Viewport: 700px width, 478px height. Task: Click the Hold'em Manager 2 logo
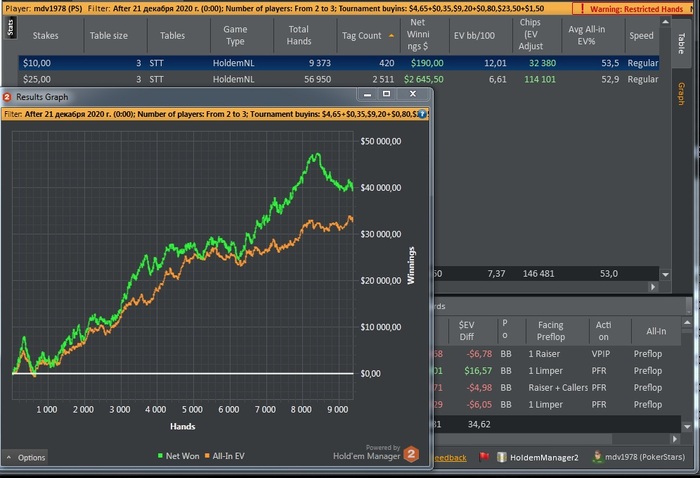[411, 454]
